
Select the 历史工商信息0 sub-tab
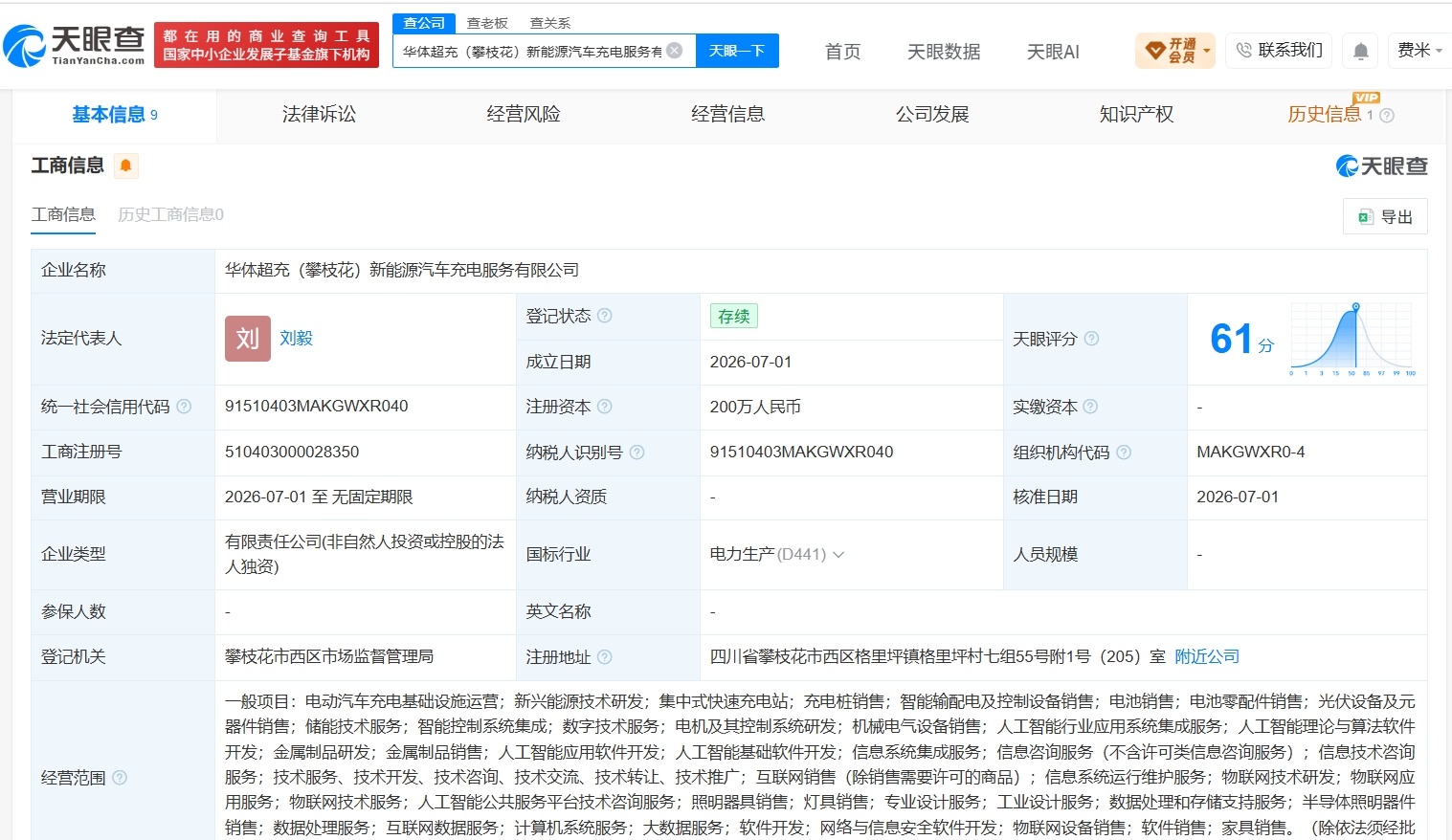(170, 214)
